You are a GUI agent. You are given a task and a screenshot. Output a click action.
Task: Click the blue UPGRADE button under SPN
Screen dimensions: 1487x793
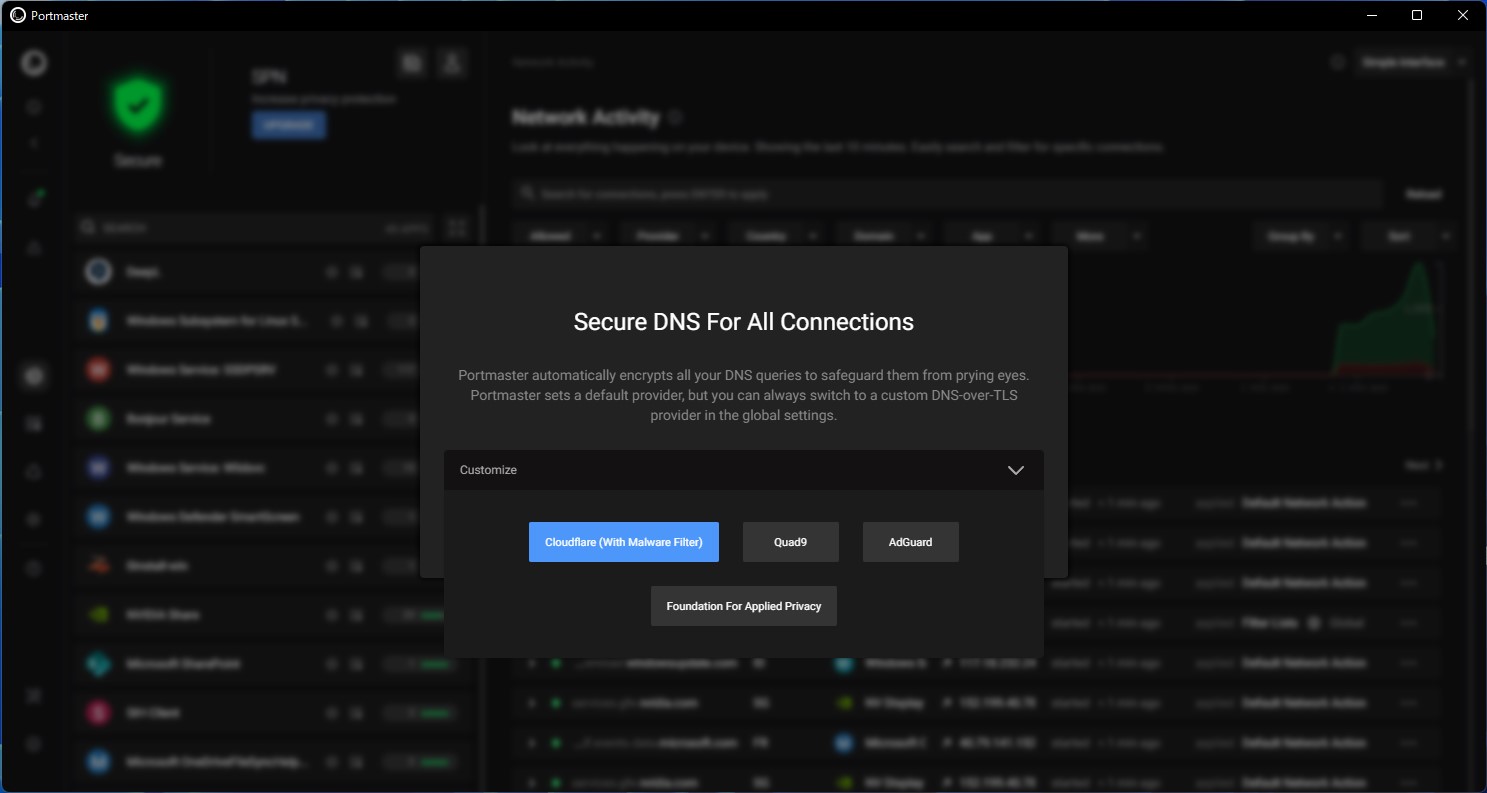288,124
